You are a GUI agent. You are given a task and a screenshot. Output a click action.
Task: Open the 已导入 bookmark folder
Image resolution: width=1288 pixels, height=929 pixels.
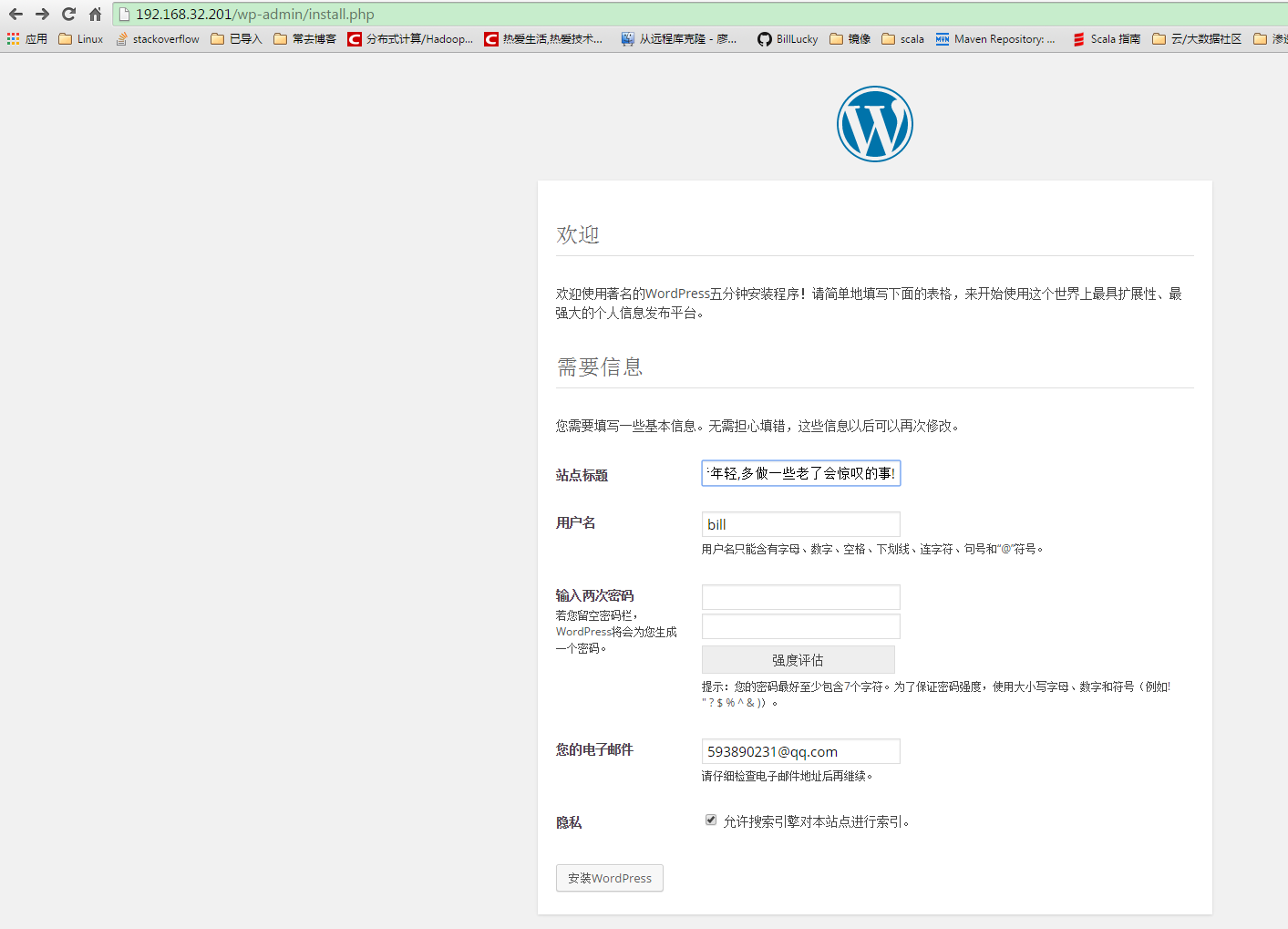(x=236, y=39)
